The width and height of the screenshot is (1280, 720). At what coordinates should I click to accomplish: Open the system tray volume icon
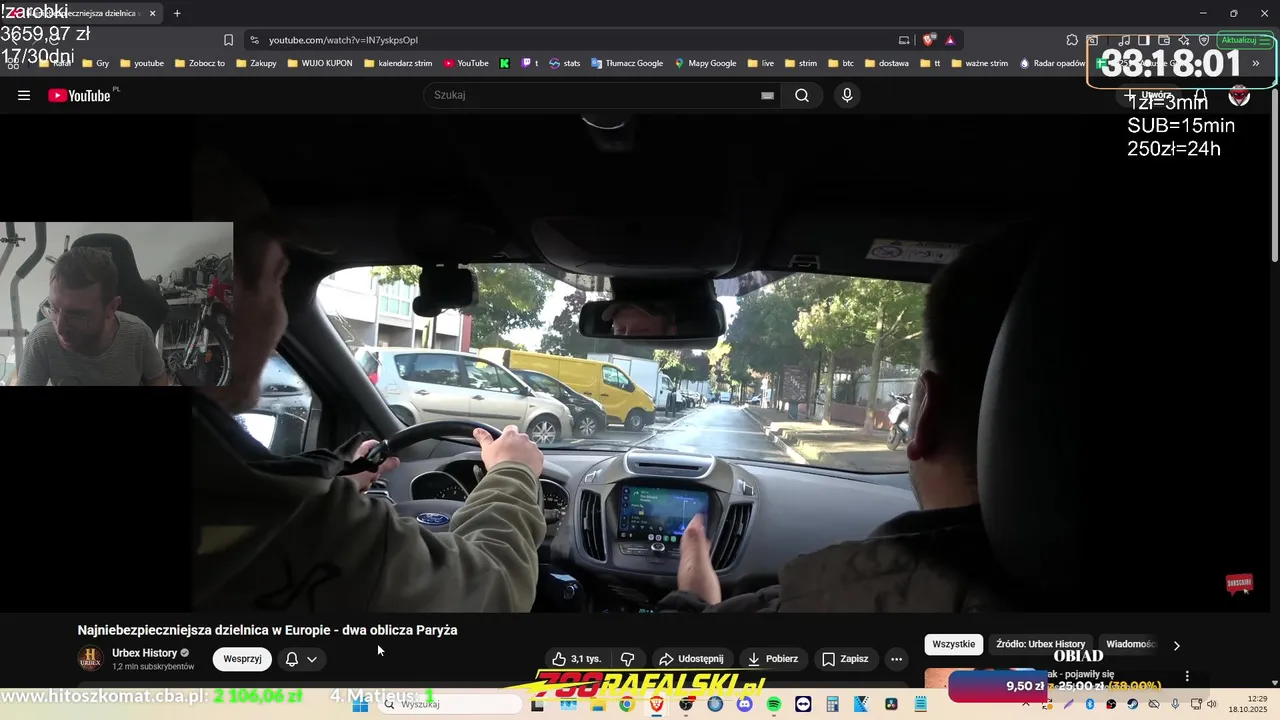1212,704
